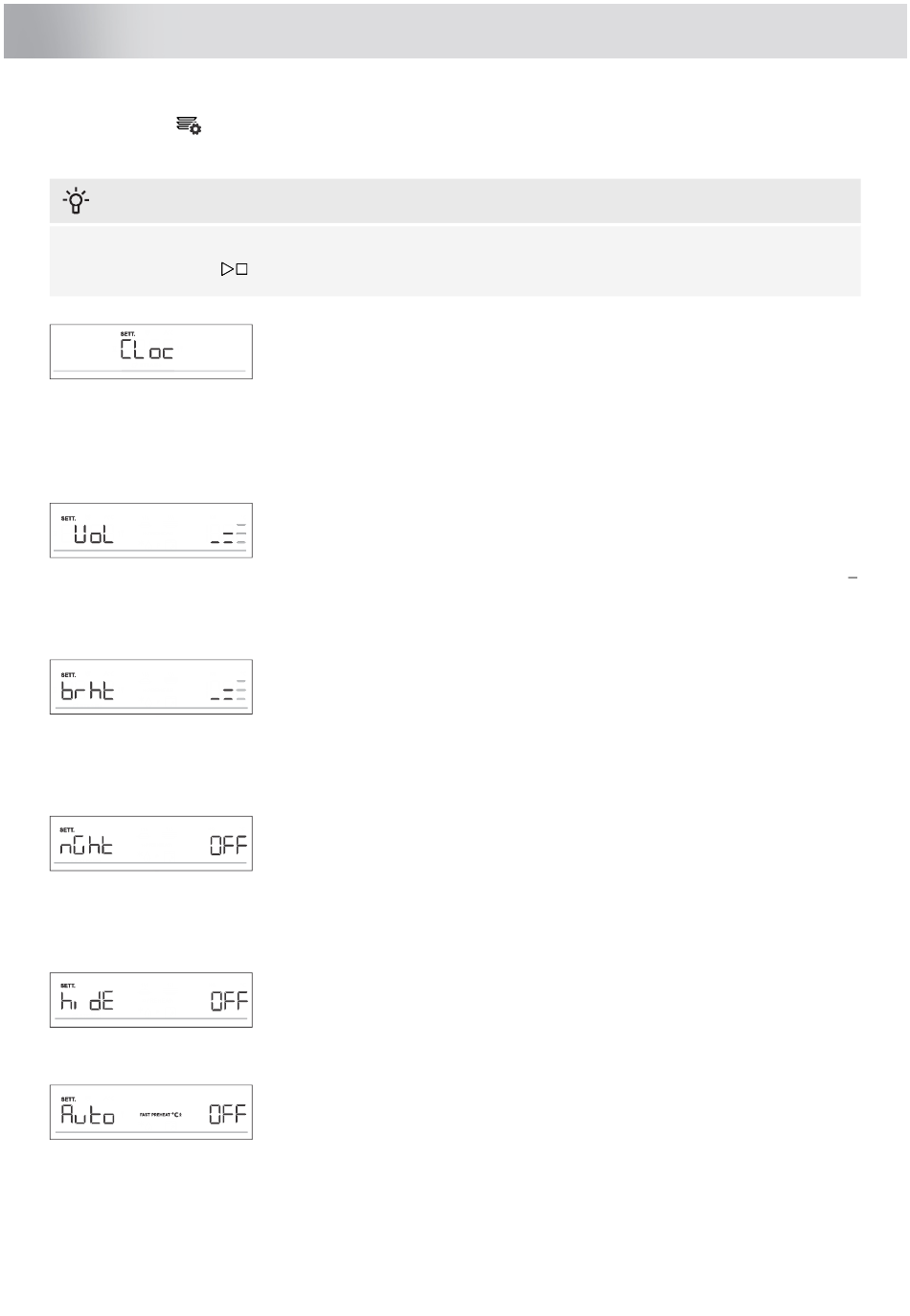
Task: Click SETT. label above CLoc
Action: pyautogui.click(x=127, y=334)
